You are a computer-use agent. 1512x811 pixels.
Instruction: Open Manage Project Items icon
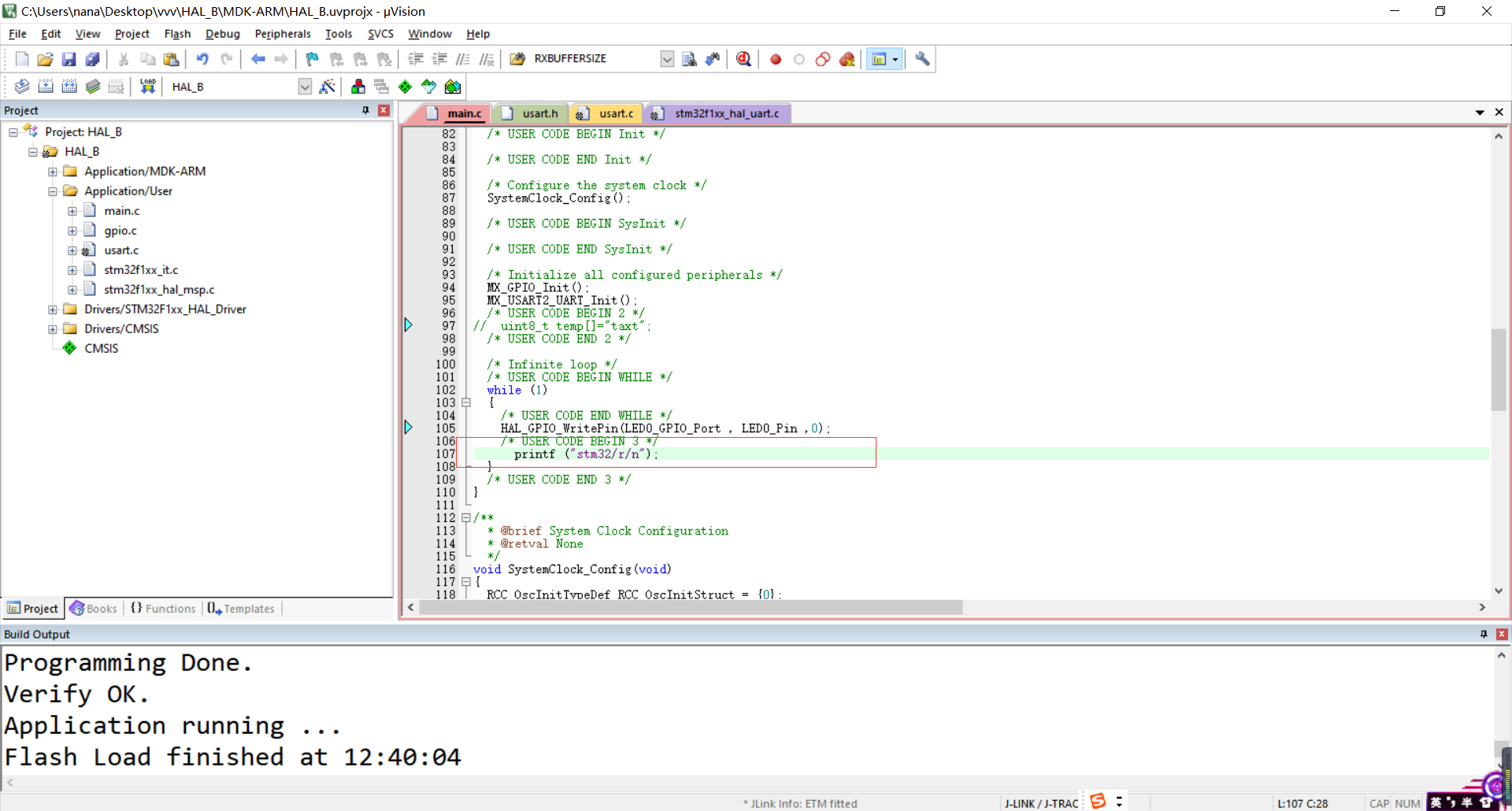click(358, 87)
